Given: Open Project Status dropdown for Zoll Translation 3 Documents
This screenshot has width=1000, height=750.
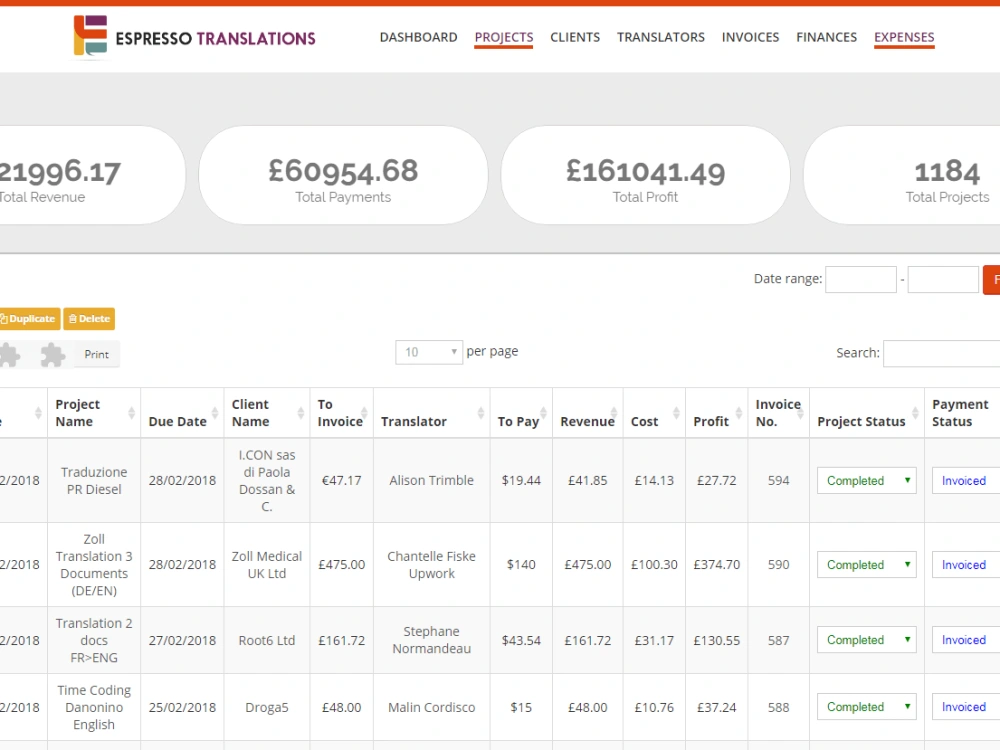Looking at the screenshot, I should [x=867, y=565].
